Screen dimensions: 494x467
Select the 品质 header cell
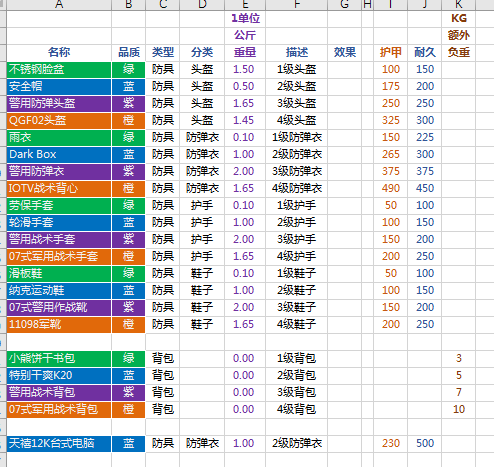(x=129, y=53)
